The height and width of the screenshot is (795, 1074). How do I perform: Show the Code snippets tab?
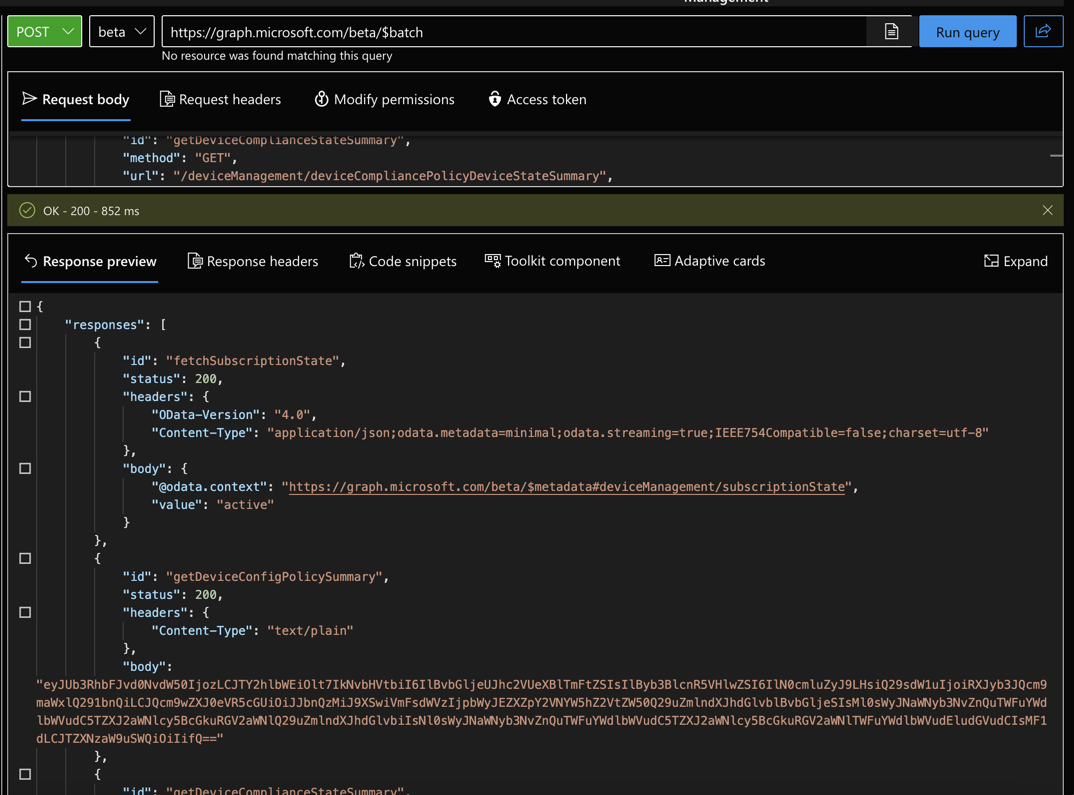(402, 261)
